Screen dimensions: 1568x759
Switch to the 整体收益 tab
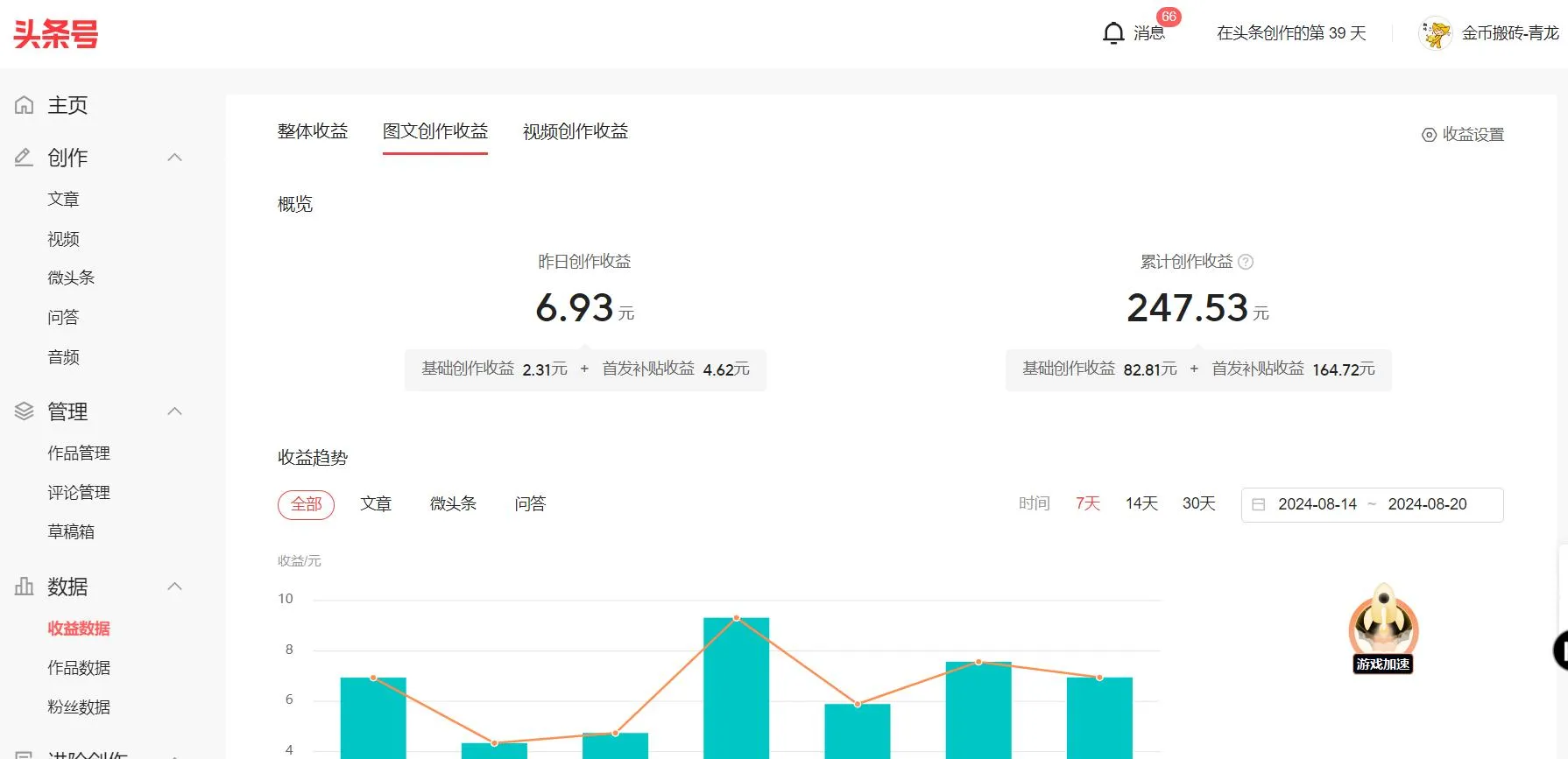[313, 131]
